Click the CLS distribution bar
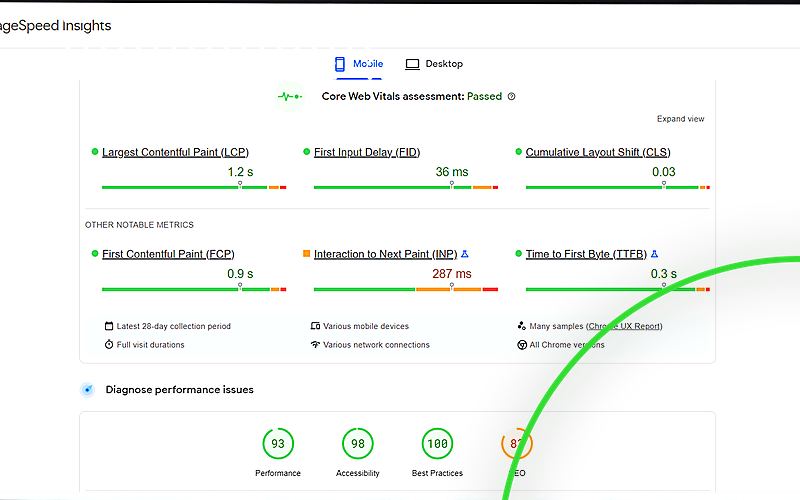Viewport: 800px width, 500px height. (617, 187)
